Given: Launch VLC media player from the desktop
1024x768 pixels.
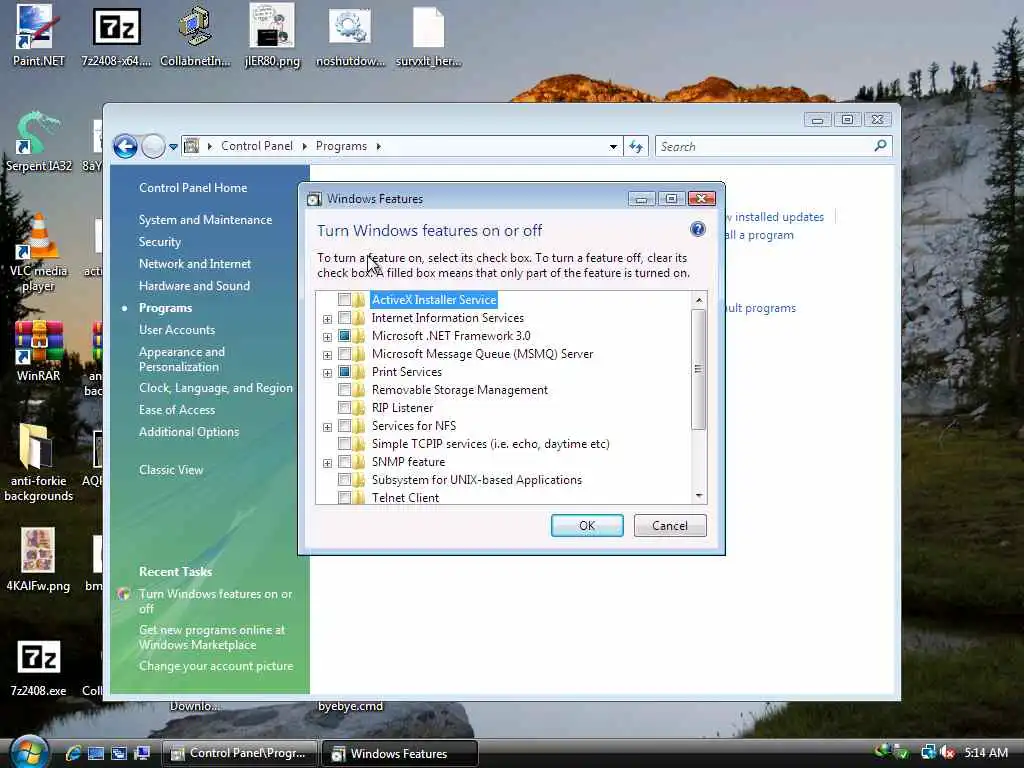Looking at the screenshot, I should click(x=38, y=251).
